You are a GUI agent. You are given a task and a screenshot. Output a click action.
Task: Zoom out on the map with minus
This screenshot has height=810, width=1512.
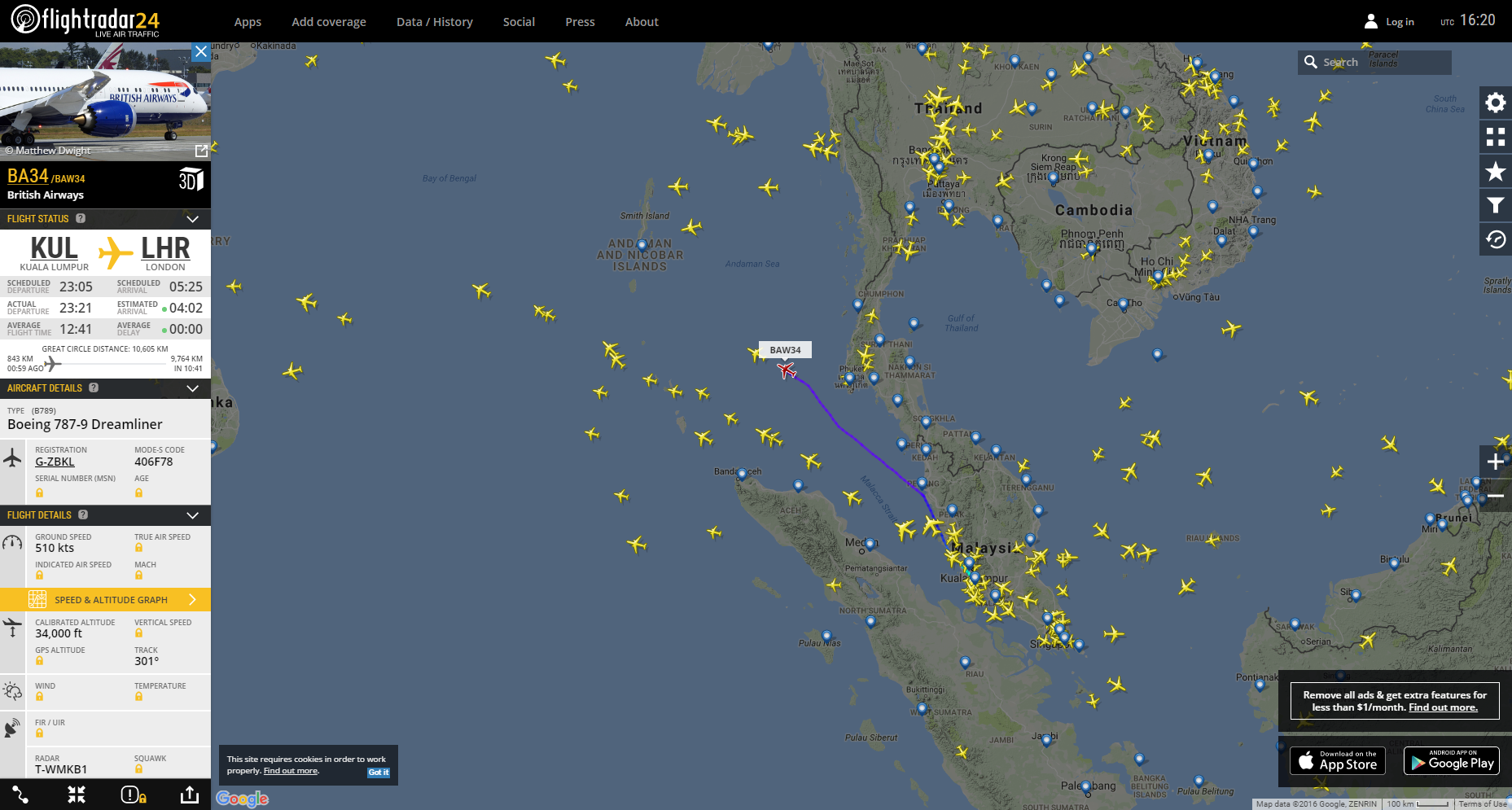1495,495
